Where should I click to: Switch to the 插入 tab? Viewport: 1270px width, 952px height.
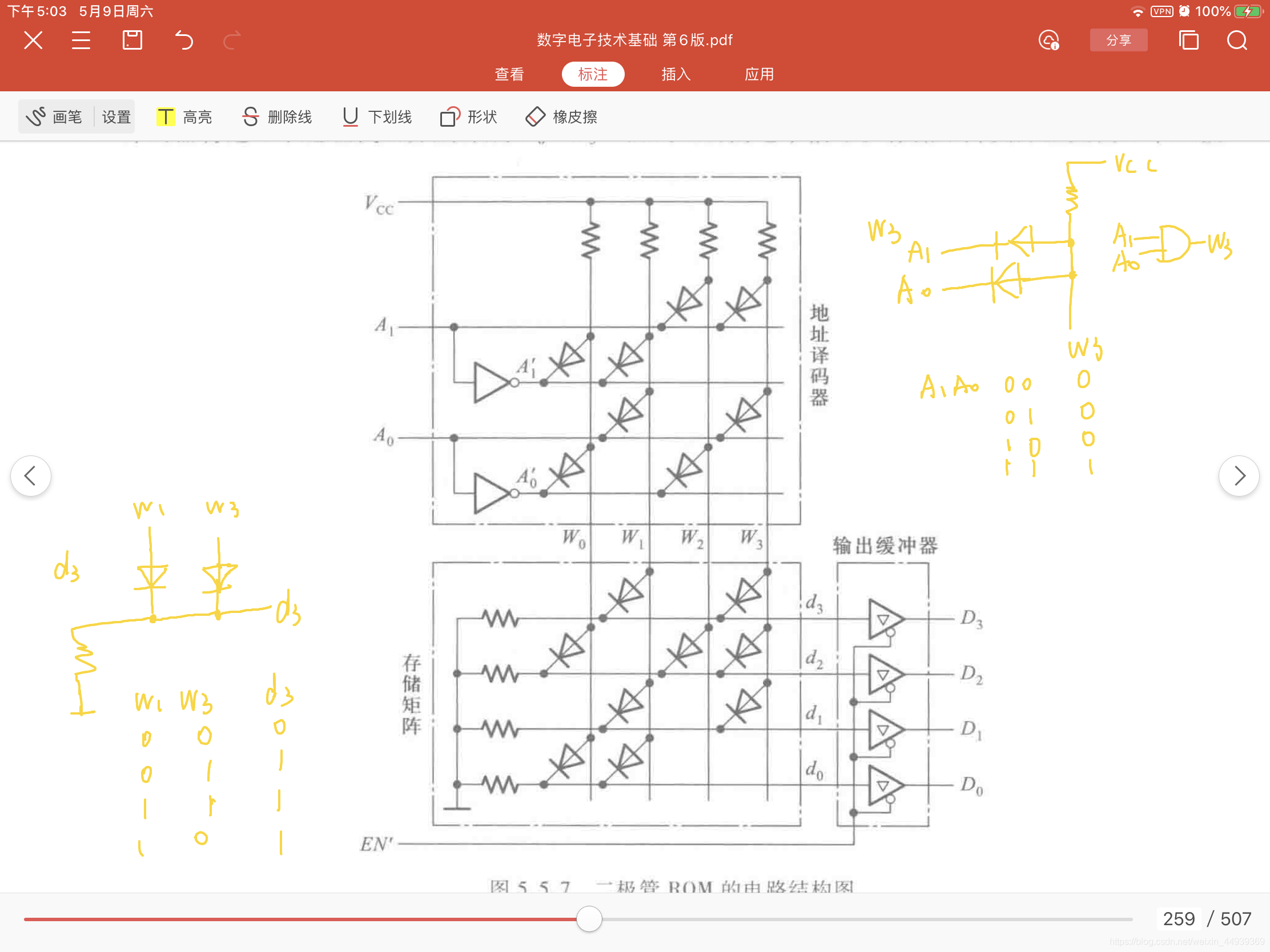click(x=676, y=74)
